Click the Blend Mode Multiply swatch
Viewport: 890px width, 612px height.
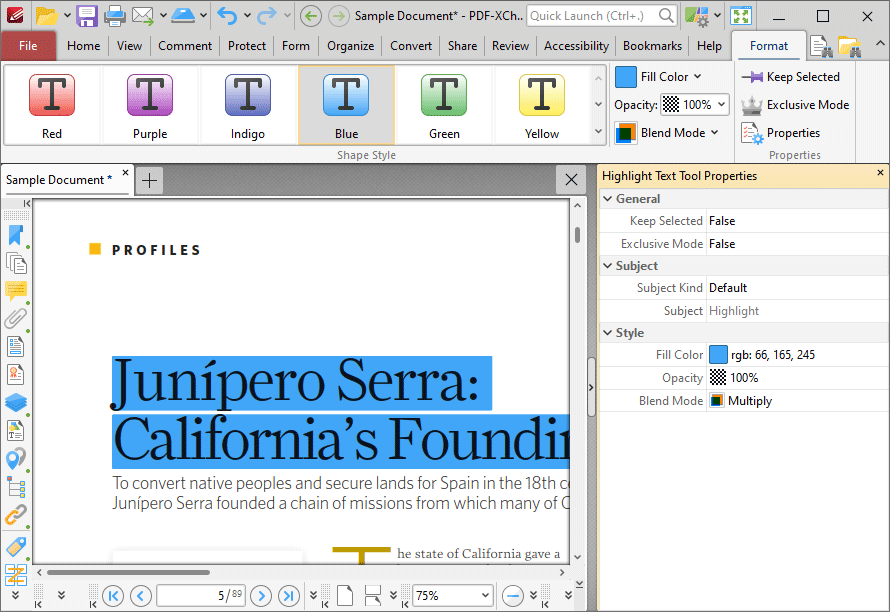click(x=717, y=401)
